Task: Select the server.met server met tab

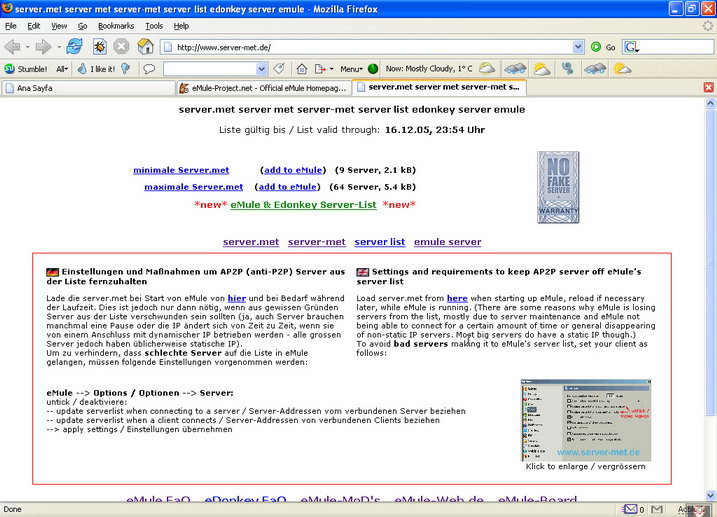Action: tap(439, 87)
